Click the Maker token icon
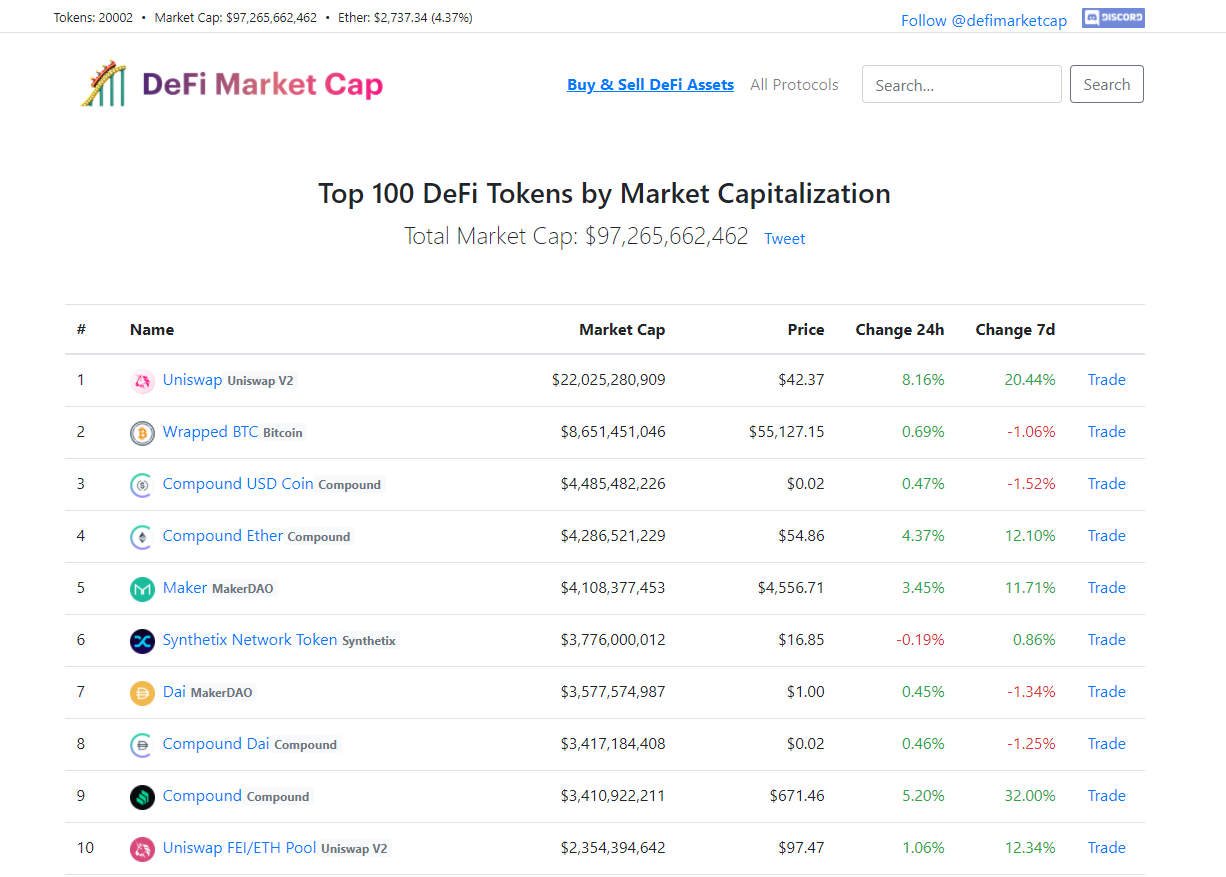This screenshot has width=1226, height=877. 142,589
